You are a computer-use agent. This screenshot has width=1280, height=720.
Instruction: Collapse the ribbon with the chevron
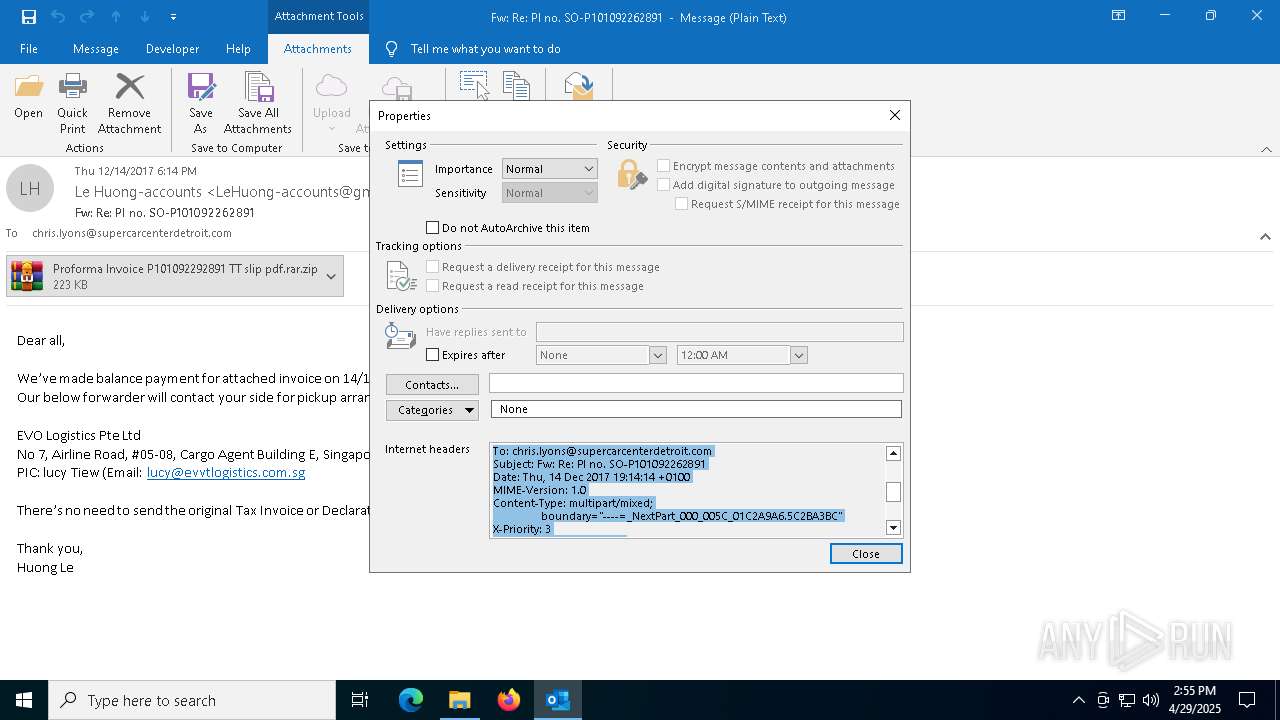[1266, 149]
